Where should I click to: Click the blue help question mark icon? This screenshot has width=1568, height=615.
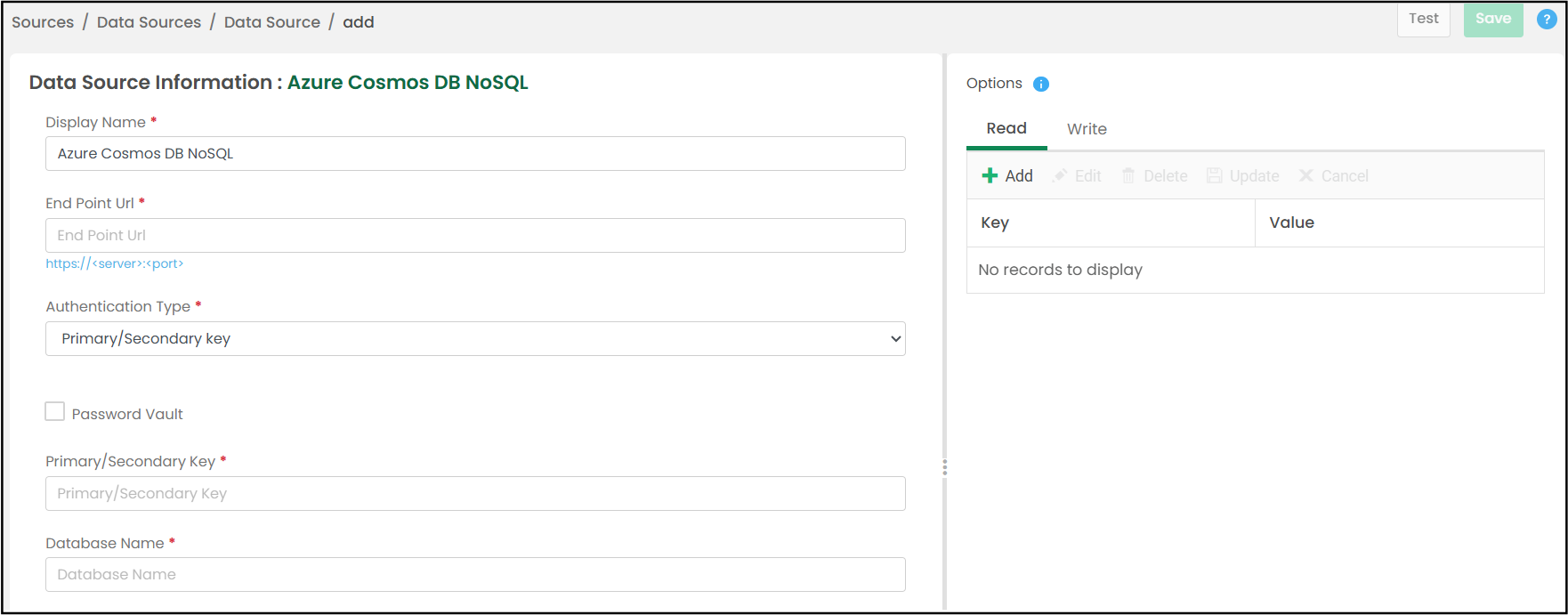coord(1548,20)
